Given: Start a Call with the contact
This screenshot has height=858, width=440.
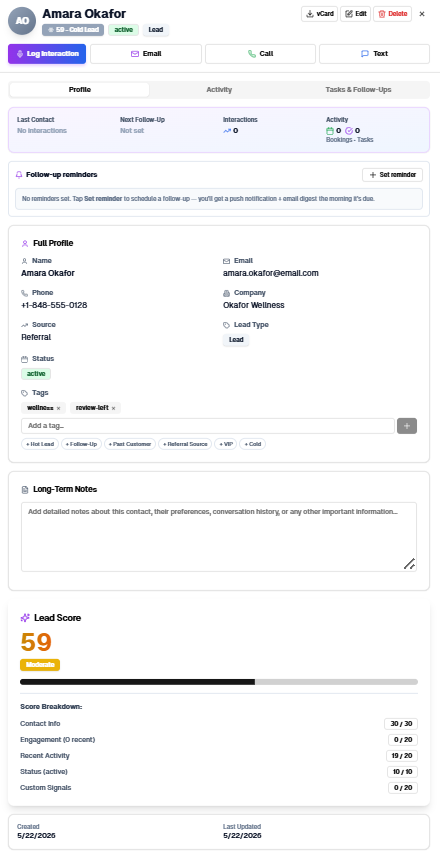Looking at the screenshot, I should pyautogui.click(x=260, y=54).
